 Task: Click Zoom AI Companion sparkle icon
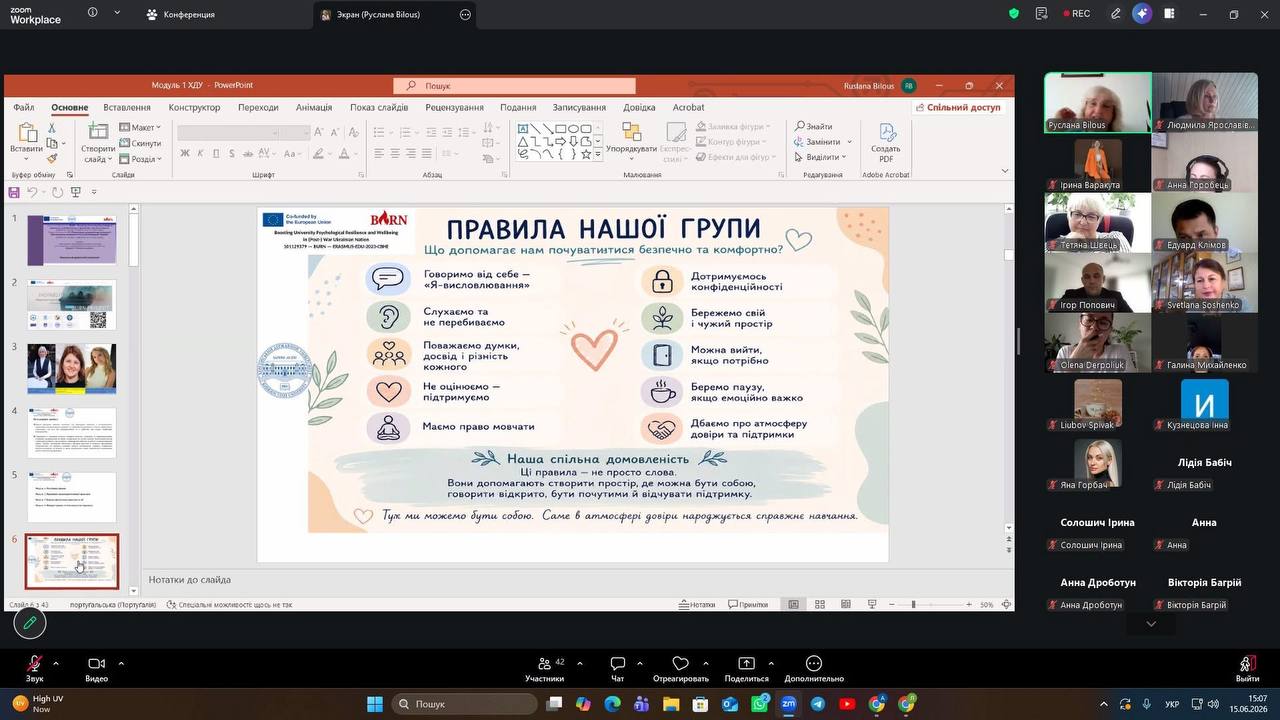pyautogui.click(x=1143, y=14)
